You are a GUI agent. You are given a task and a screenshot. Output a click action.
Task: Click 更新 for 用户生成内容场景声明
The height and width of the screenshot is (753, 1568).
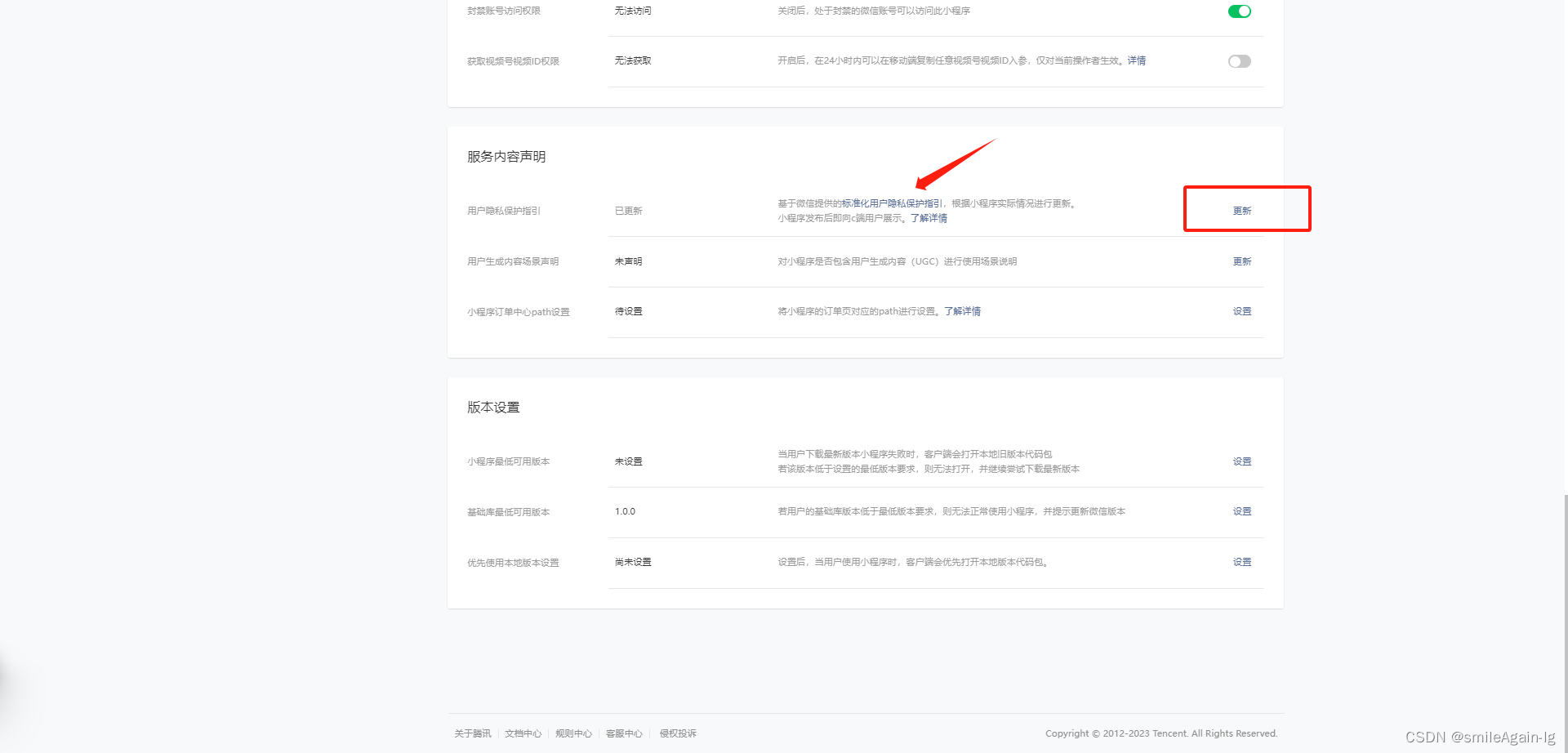1242,261
